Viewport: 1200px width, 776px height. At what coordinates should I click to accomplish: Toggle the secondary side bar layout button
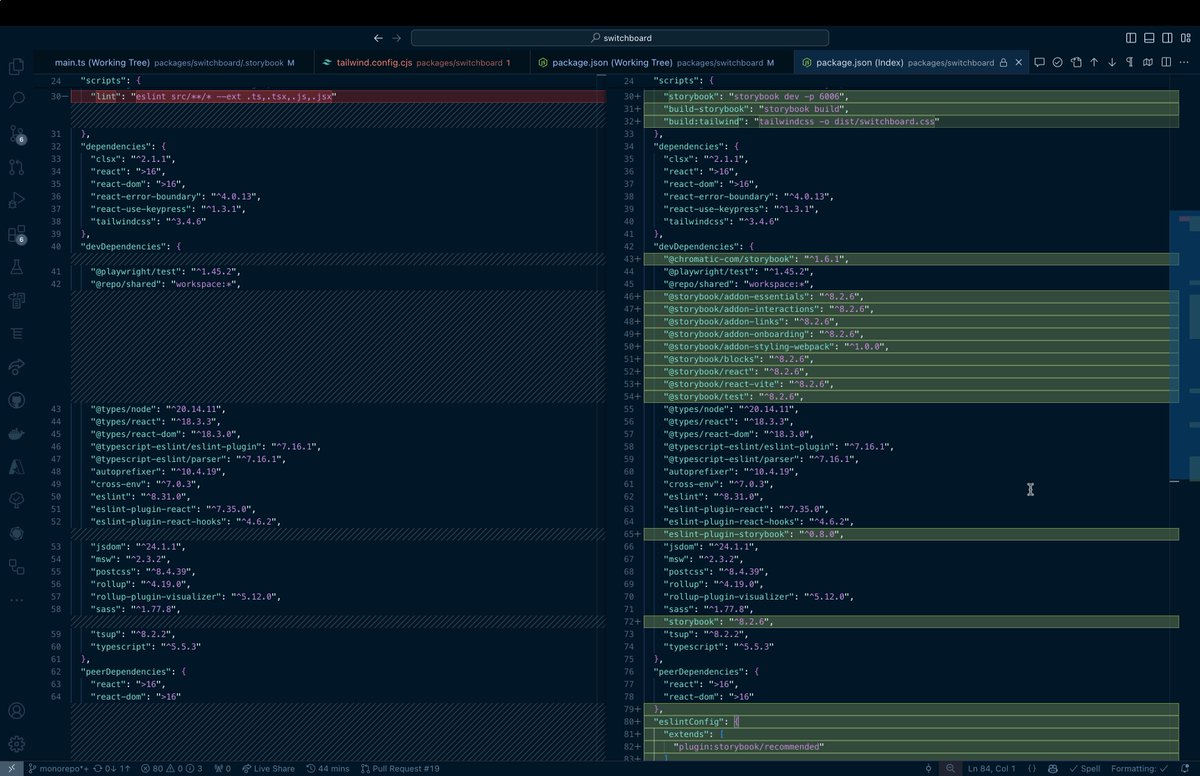(x=1167, y=38)
